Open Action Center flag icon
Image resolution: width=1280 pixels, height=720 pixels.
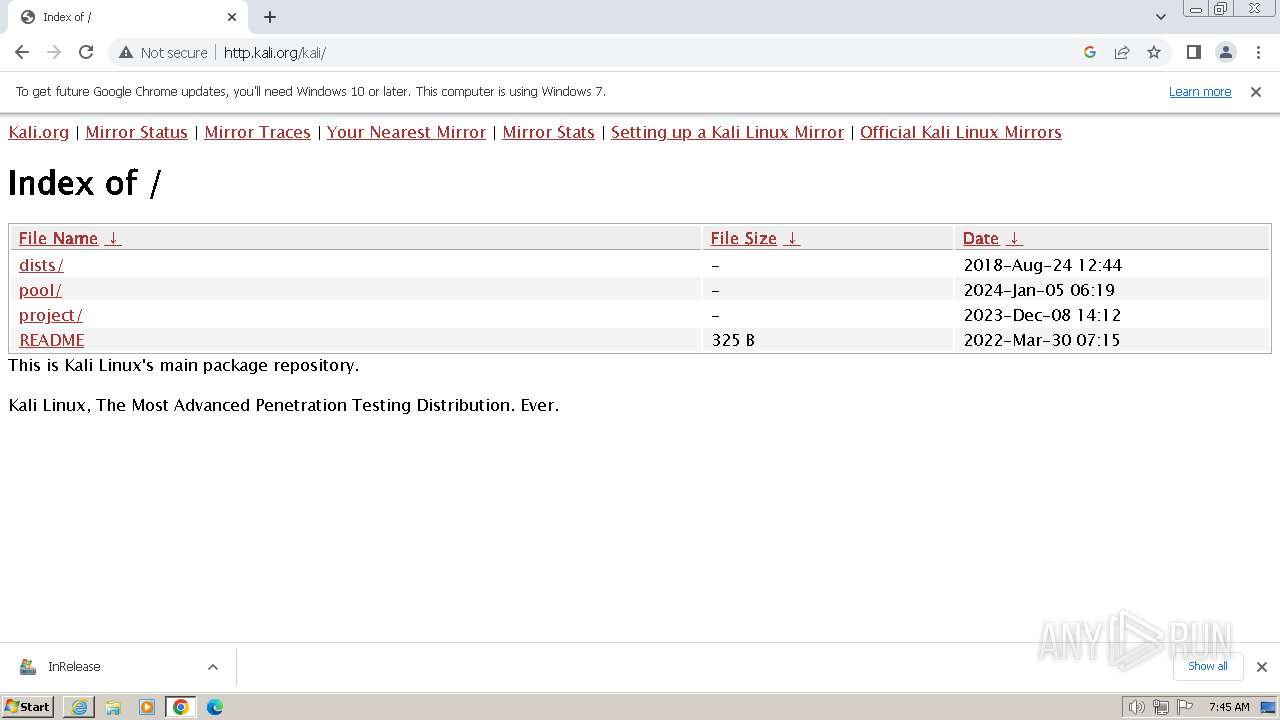click(x=1185, y=707)
